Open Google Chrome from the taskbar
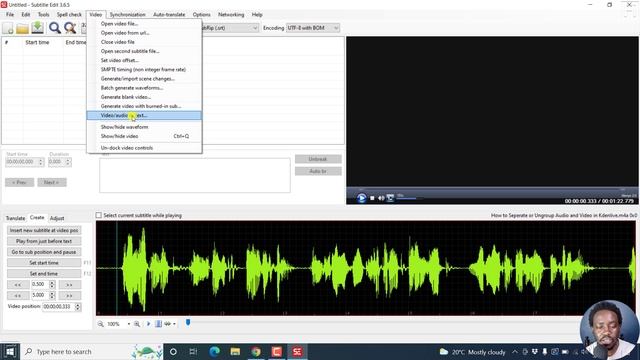This screenshot has height=360, width=640. click(256, 351)
